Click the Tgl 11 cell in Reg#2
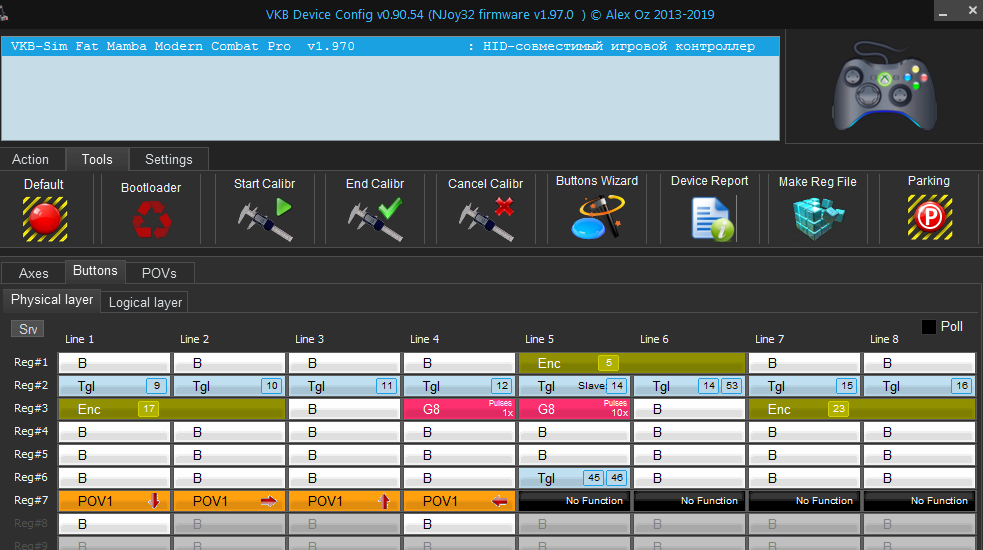The image size is (983, 550). (344, 386)
